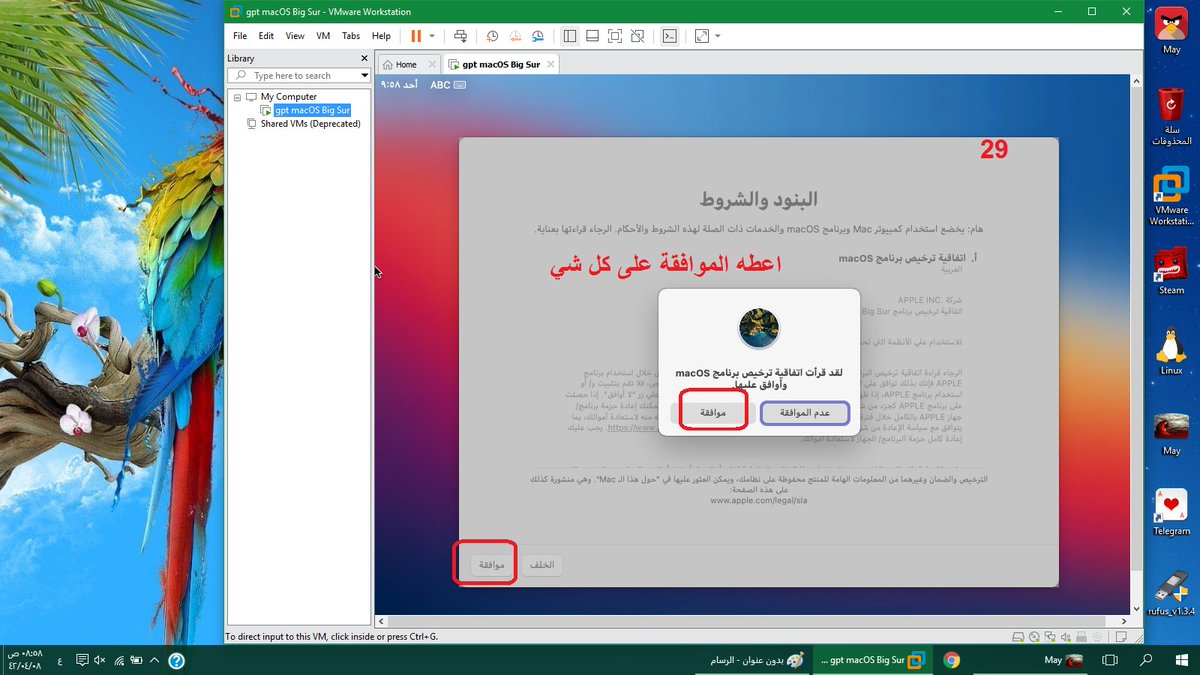The image size is (1200, 675).
Task: Click the vertical scrollbar down arrow of VM view
Action: tap(1135, 609)
